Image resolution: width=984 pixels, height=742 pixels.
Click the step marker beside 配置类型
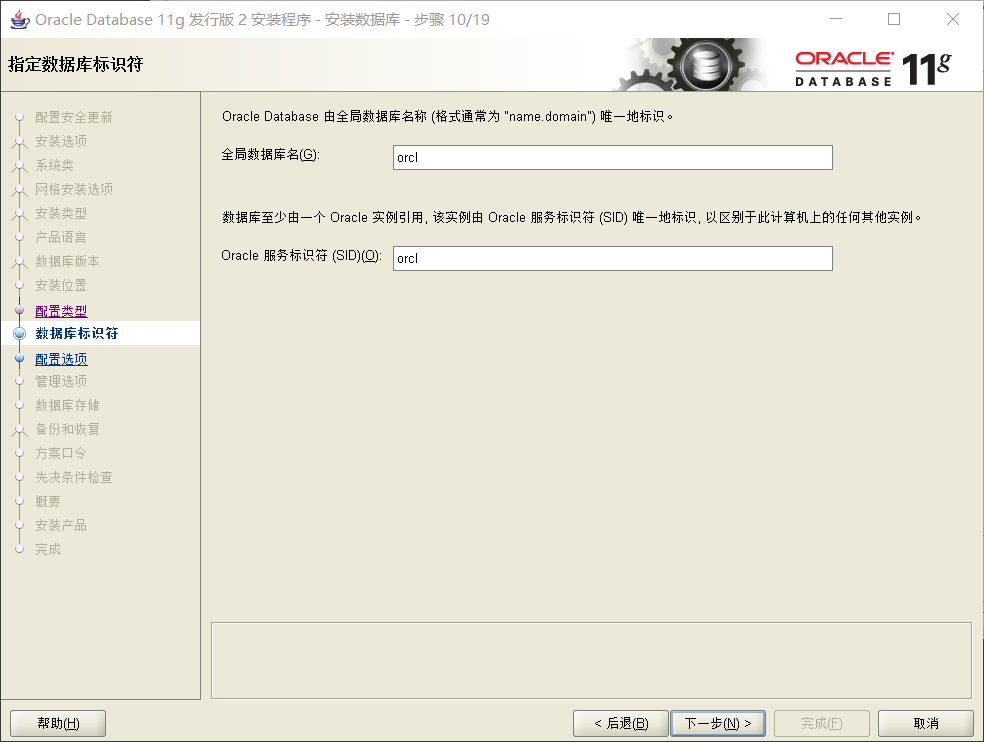[19, 311]
